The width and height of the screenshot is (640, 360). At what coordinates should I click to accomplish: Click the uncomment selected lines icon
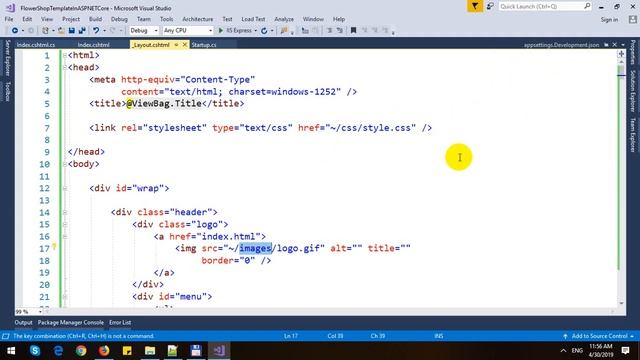tap(339, 31)
